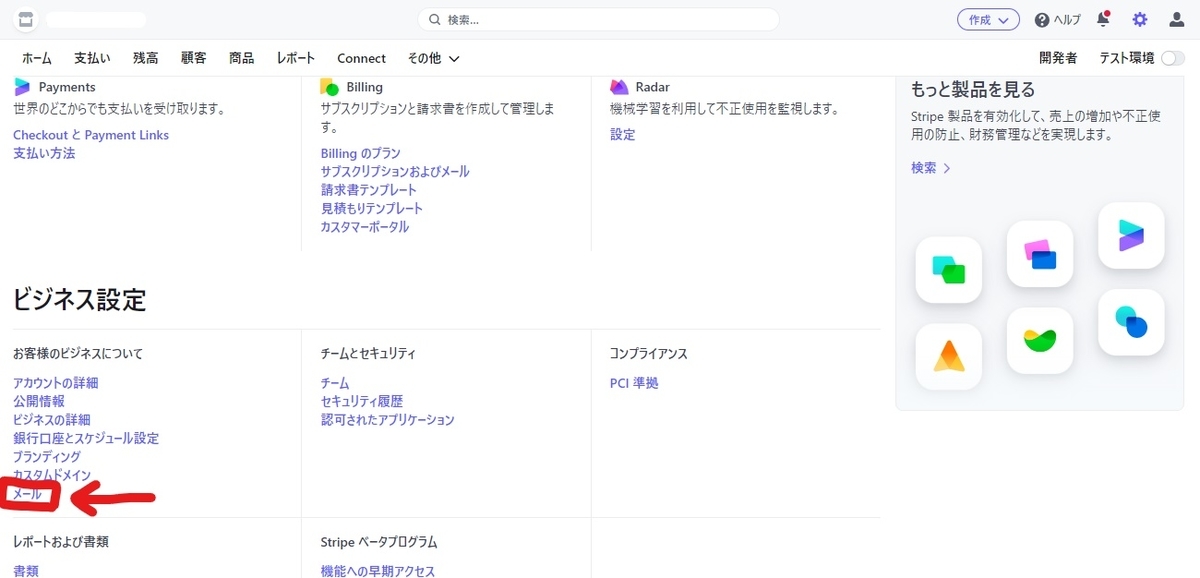Image resolution: width=1200 pixels, height=578 pixels.
Task: Open 認可されたアプリケーション link
Action: (x=388, y=420)
